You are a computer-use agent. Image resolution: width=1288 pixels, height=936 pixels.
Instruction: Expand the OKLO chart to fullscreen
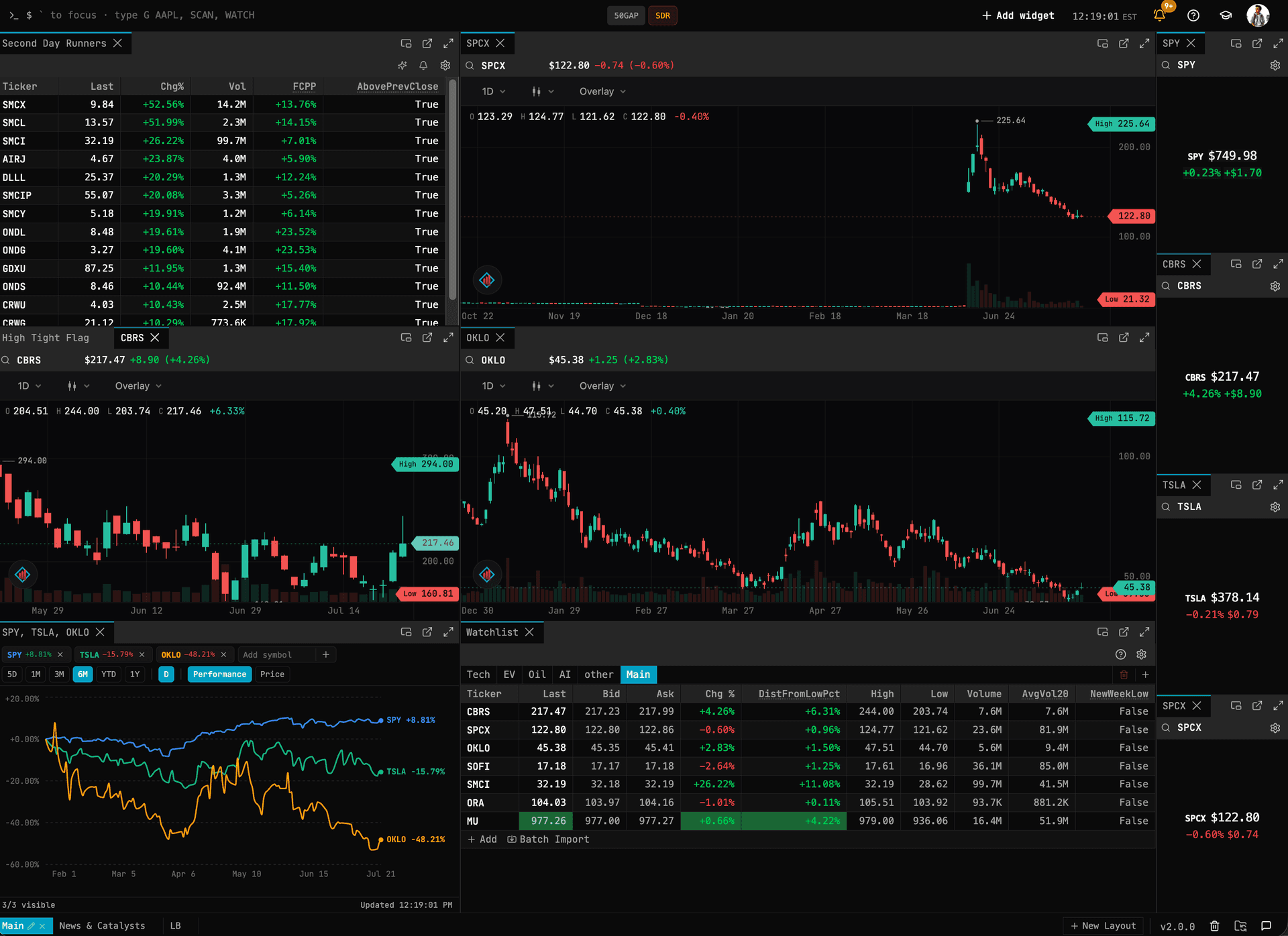(1144, 338)
